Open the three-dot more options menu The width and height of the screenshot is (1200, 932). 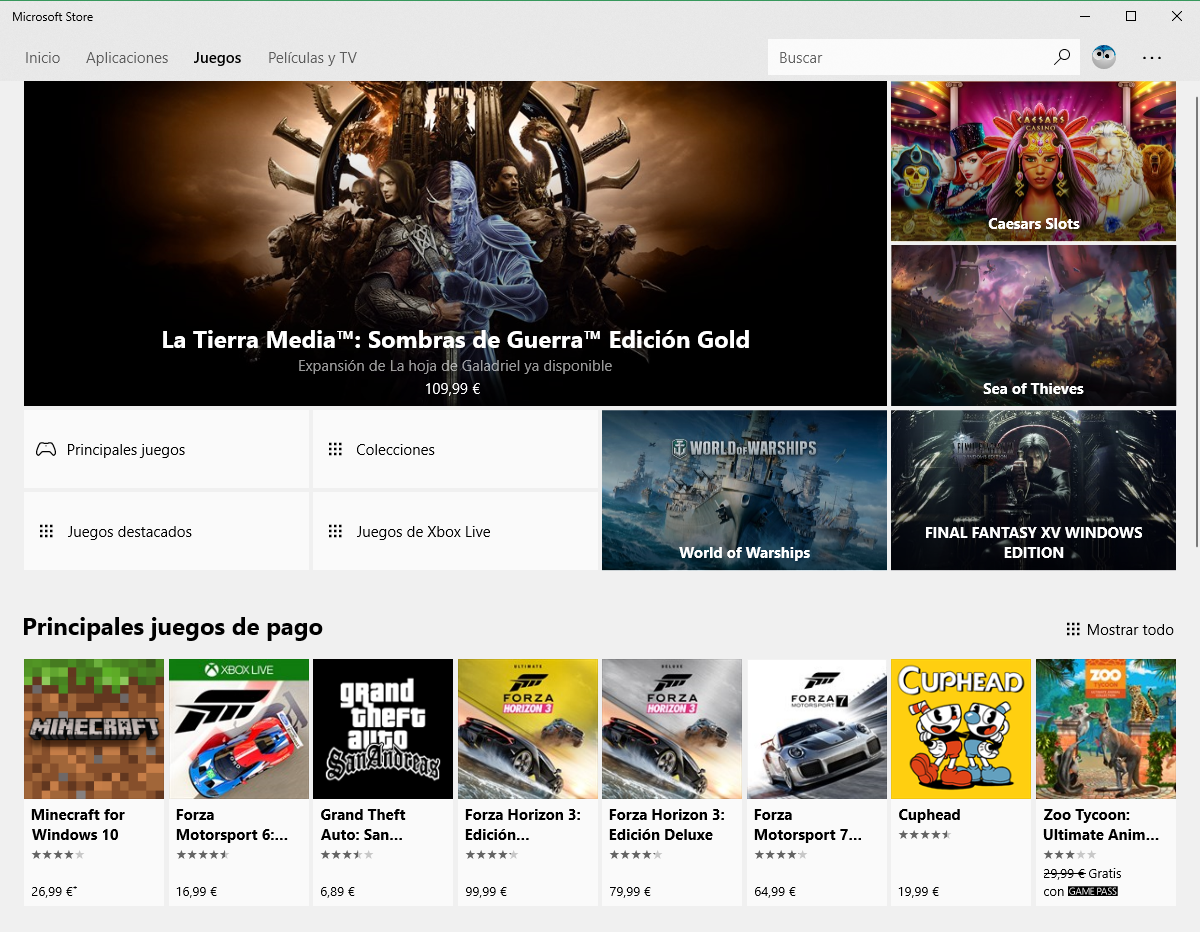coord(1152,58)
